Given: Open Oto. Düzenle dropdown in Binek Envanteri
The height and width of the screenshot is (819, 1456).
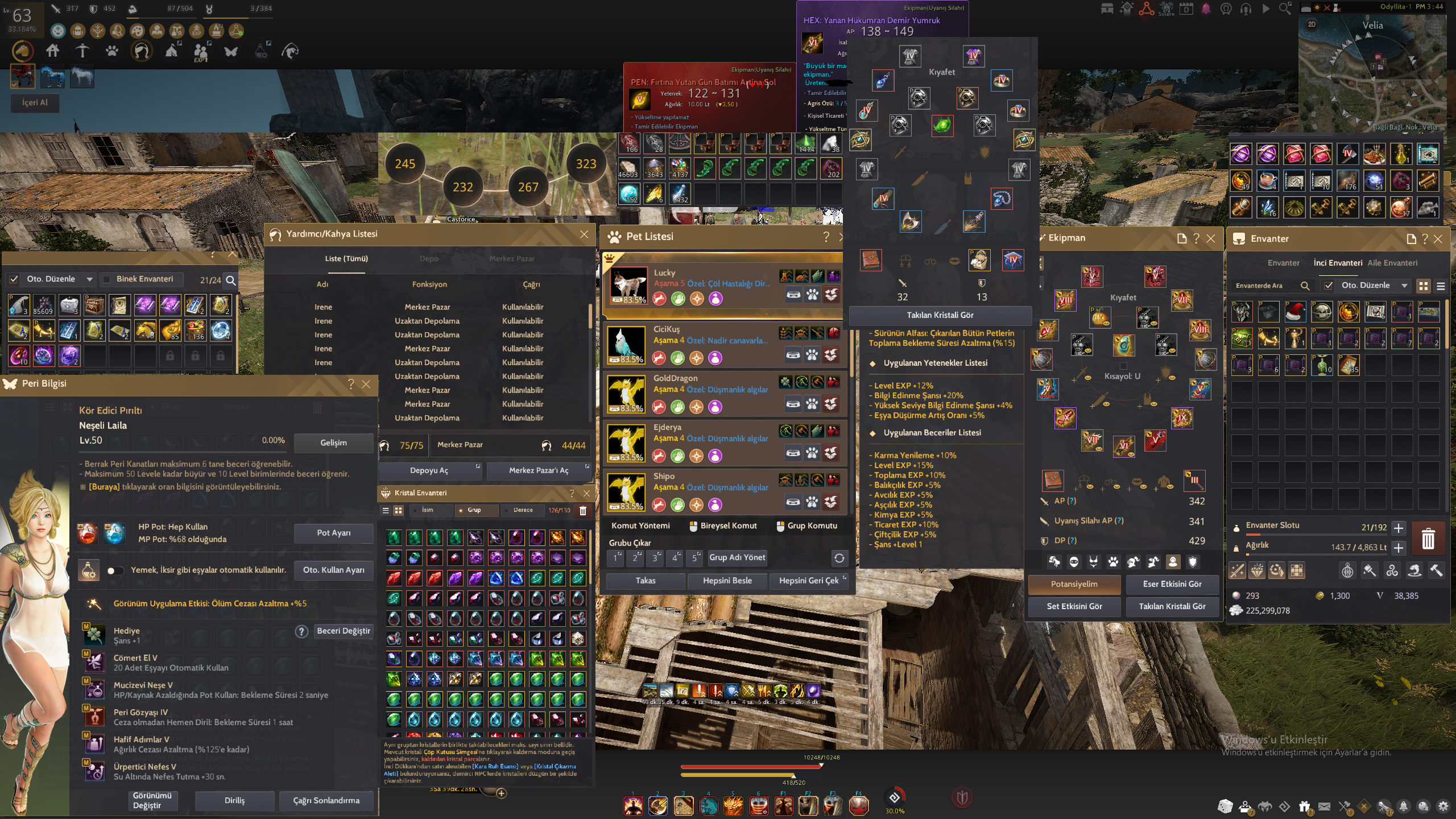Looking at the screenshot, I should pos(89,279).
